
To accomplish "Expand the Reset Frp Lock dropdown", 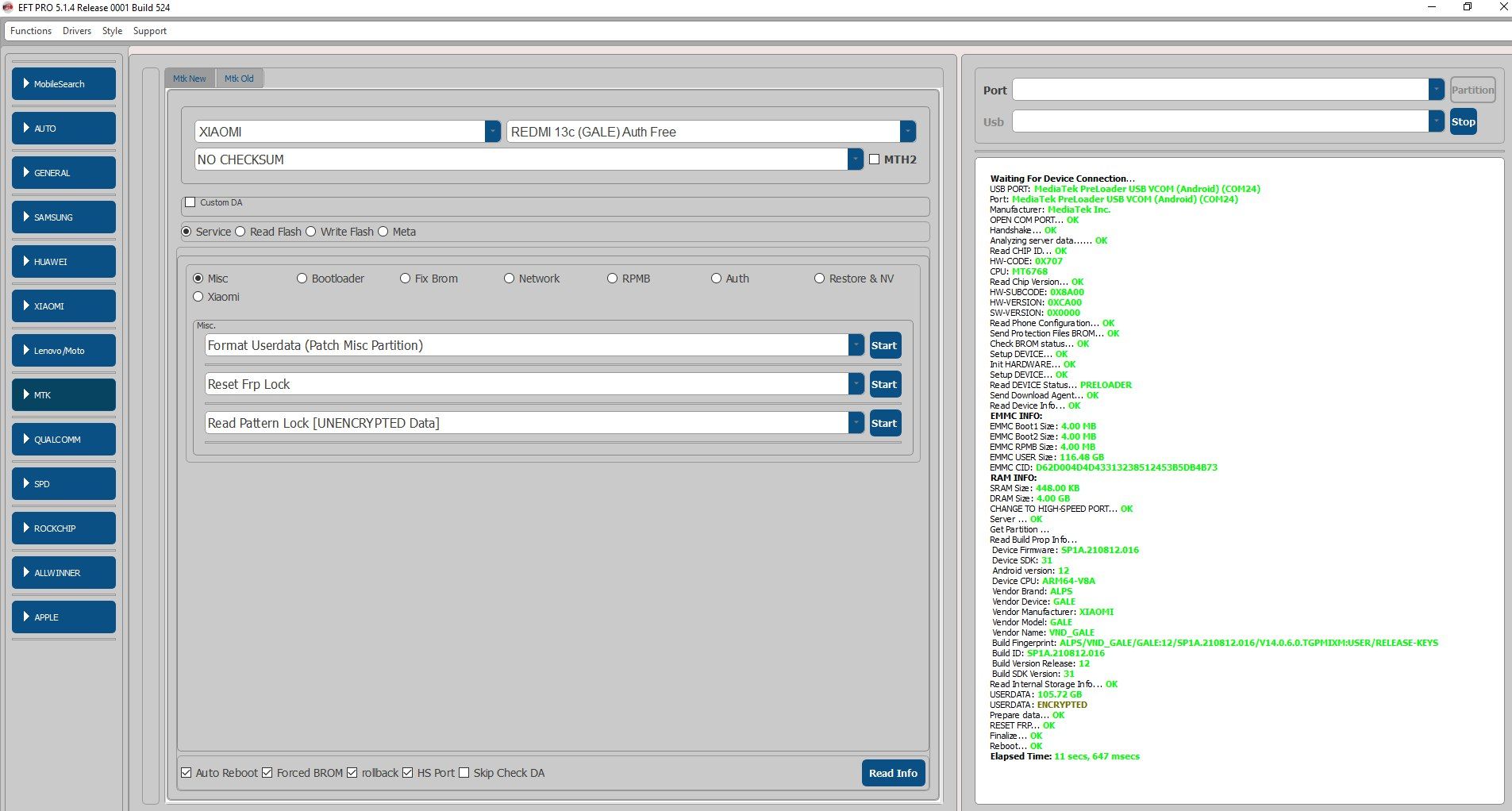I will pyautogui.click(x=856, y=384).
